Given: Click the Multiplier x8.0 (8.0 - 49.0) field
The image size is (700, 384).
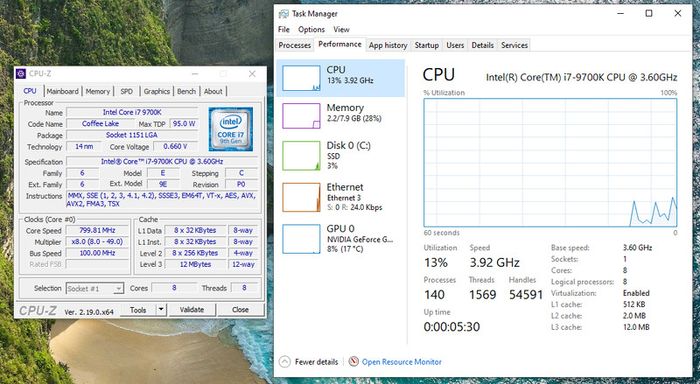Looking at the screenshot, I should coord(97,242).
